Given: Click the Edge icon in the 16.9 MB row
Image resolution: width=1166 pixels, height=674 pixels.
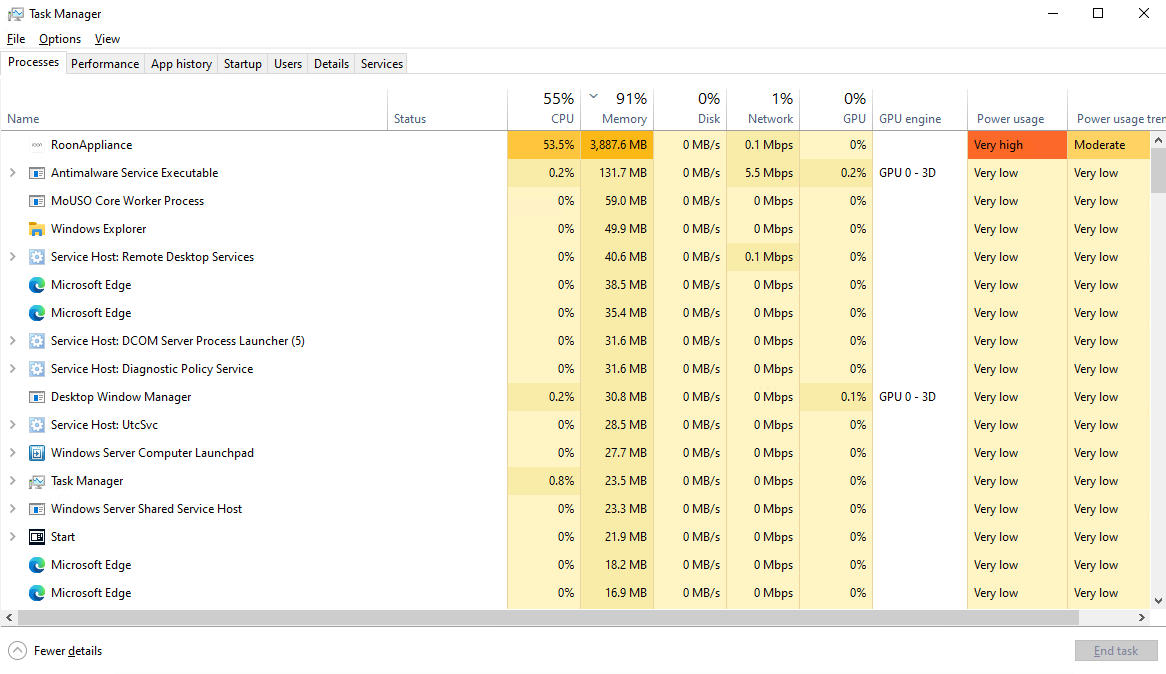Looking at the screenshot, I should pyautogui.click(x=36, y=594).
